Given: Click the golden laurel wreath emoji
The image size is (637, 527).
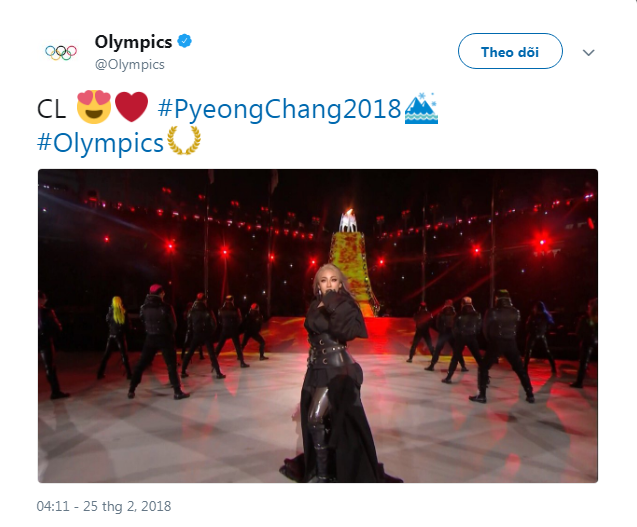Looking at the screenshot, I should point(183,142).
